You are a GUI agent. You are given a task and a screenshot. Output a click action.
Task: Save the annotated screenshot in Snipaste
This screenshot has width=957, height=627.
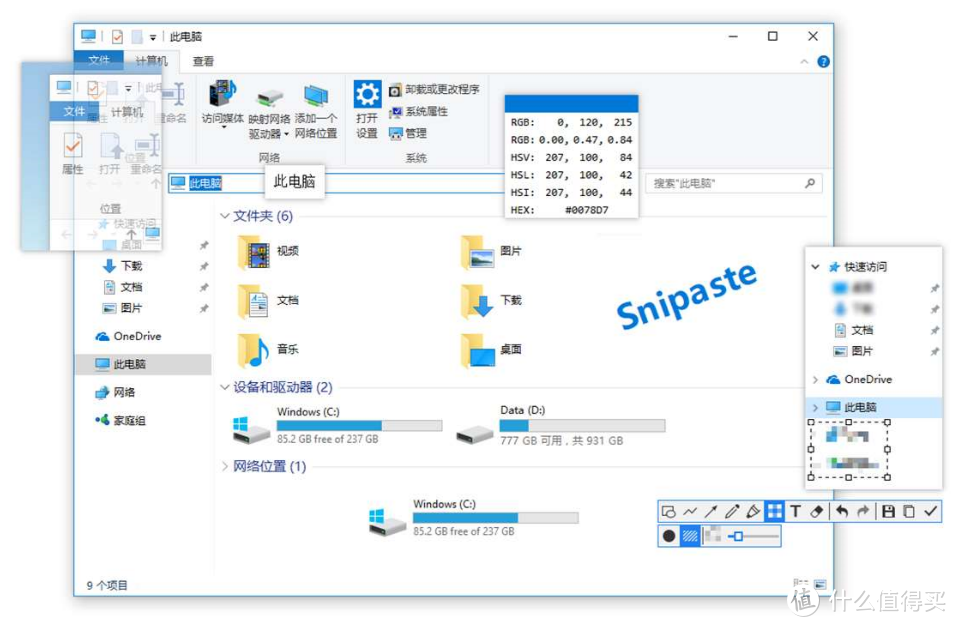(x=888, y=511)
